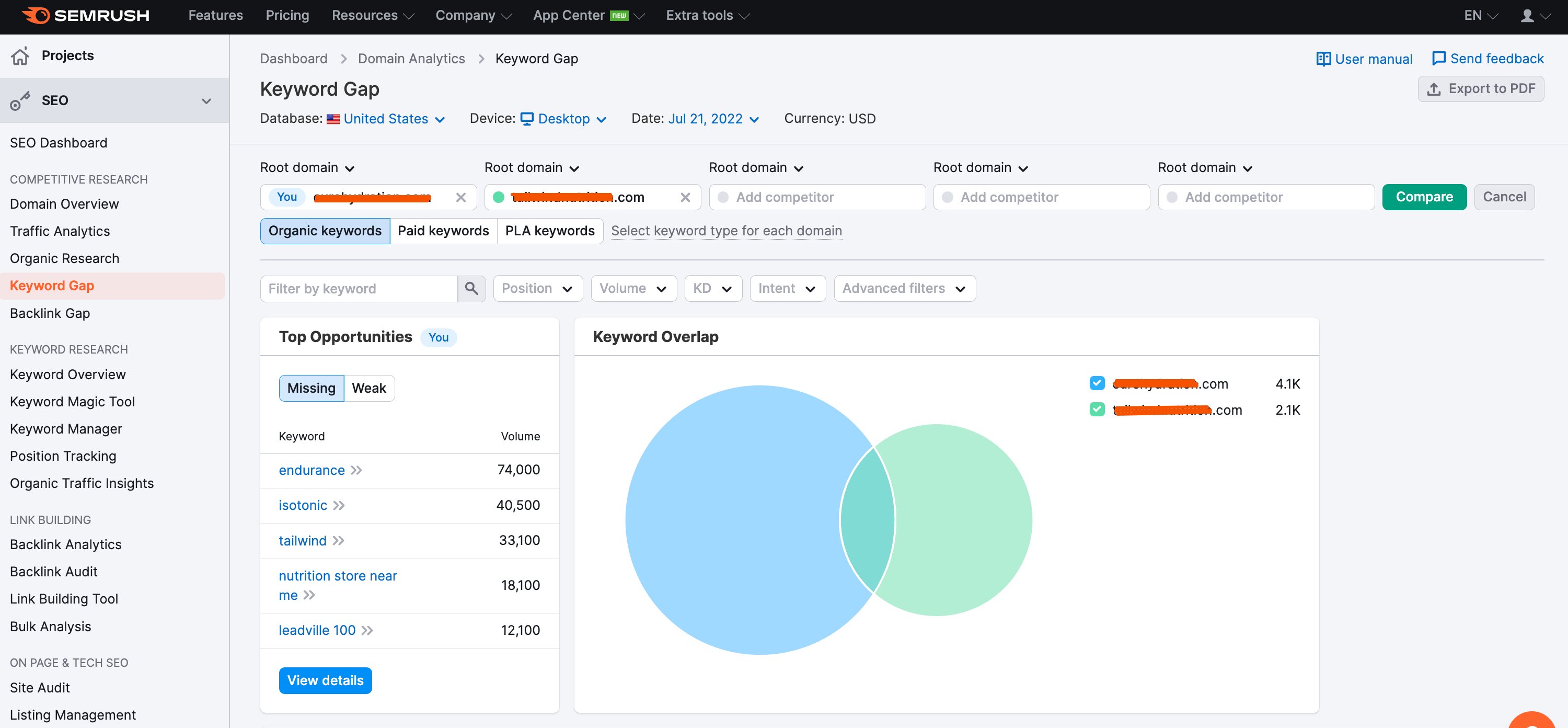Expand the Extra tools menu

(707, 16)
